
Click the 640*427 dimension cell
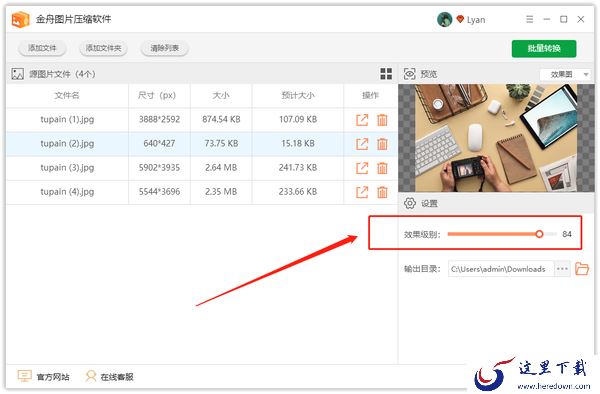159,143
